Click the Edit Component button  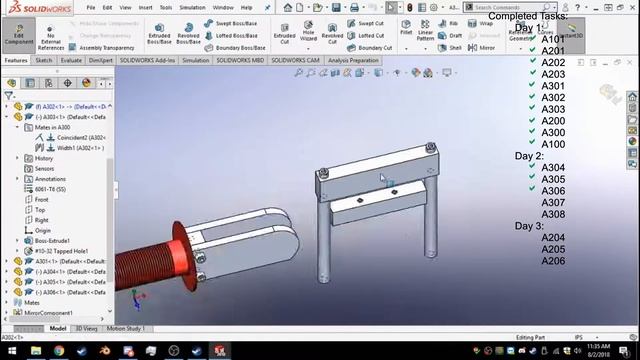[19, 35]
